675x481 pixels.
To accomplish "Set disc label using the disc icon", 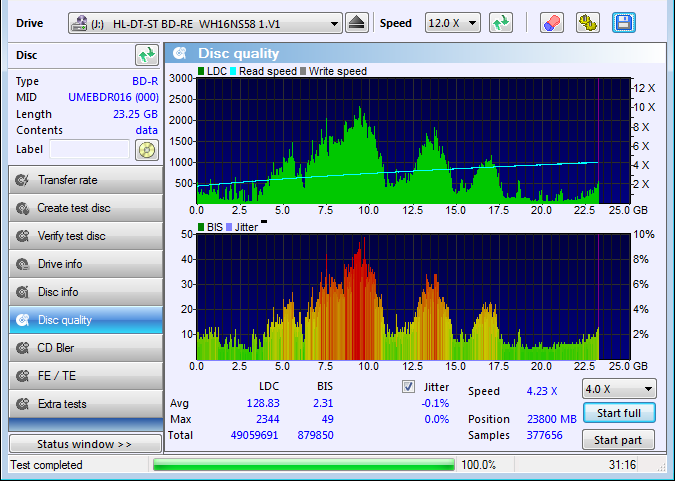I will click(x=147, y=150).
